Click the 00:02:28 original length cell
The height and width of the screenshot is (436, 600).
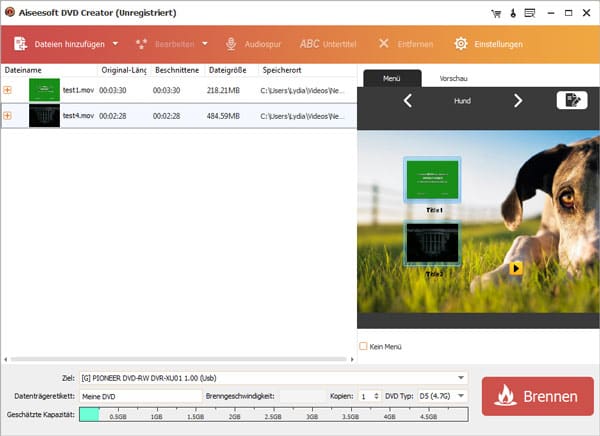pyautogui.click(x=112, y=116)
